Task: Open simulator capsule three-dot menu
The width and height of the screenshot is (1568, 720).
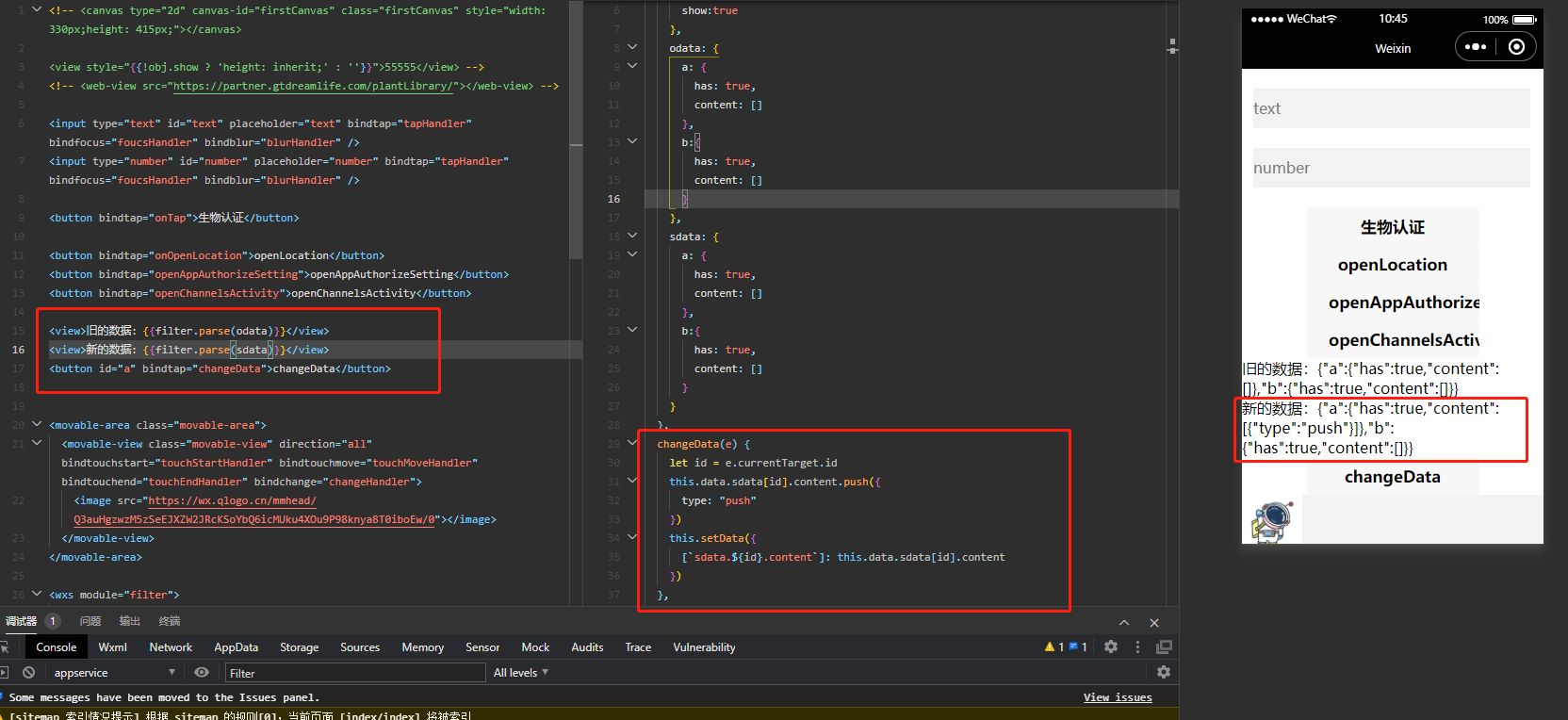Action: pos(1476,46)
